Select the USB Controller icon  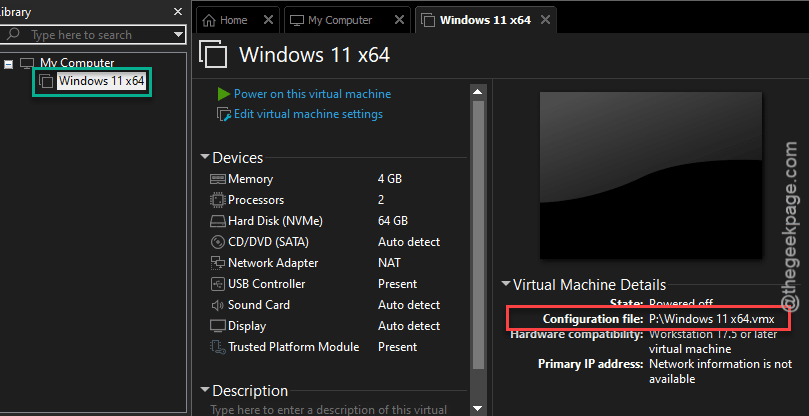(218, 284)
